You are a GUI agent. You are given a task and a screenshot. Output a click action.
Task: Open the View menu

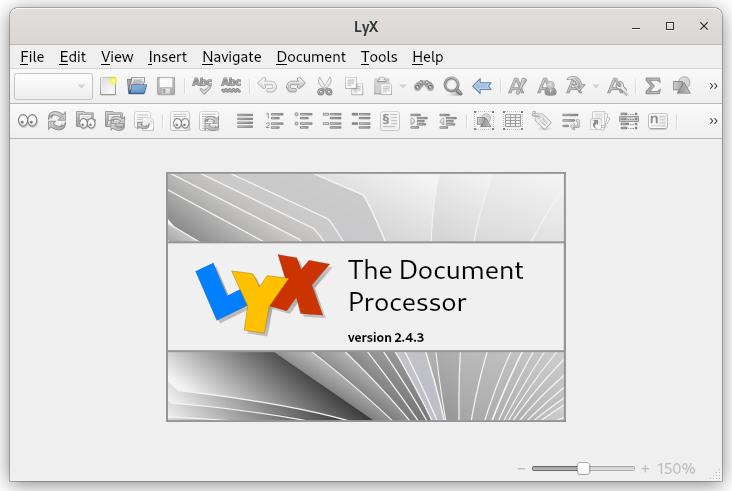[x=117, y=57]
